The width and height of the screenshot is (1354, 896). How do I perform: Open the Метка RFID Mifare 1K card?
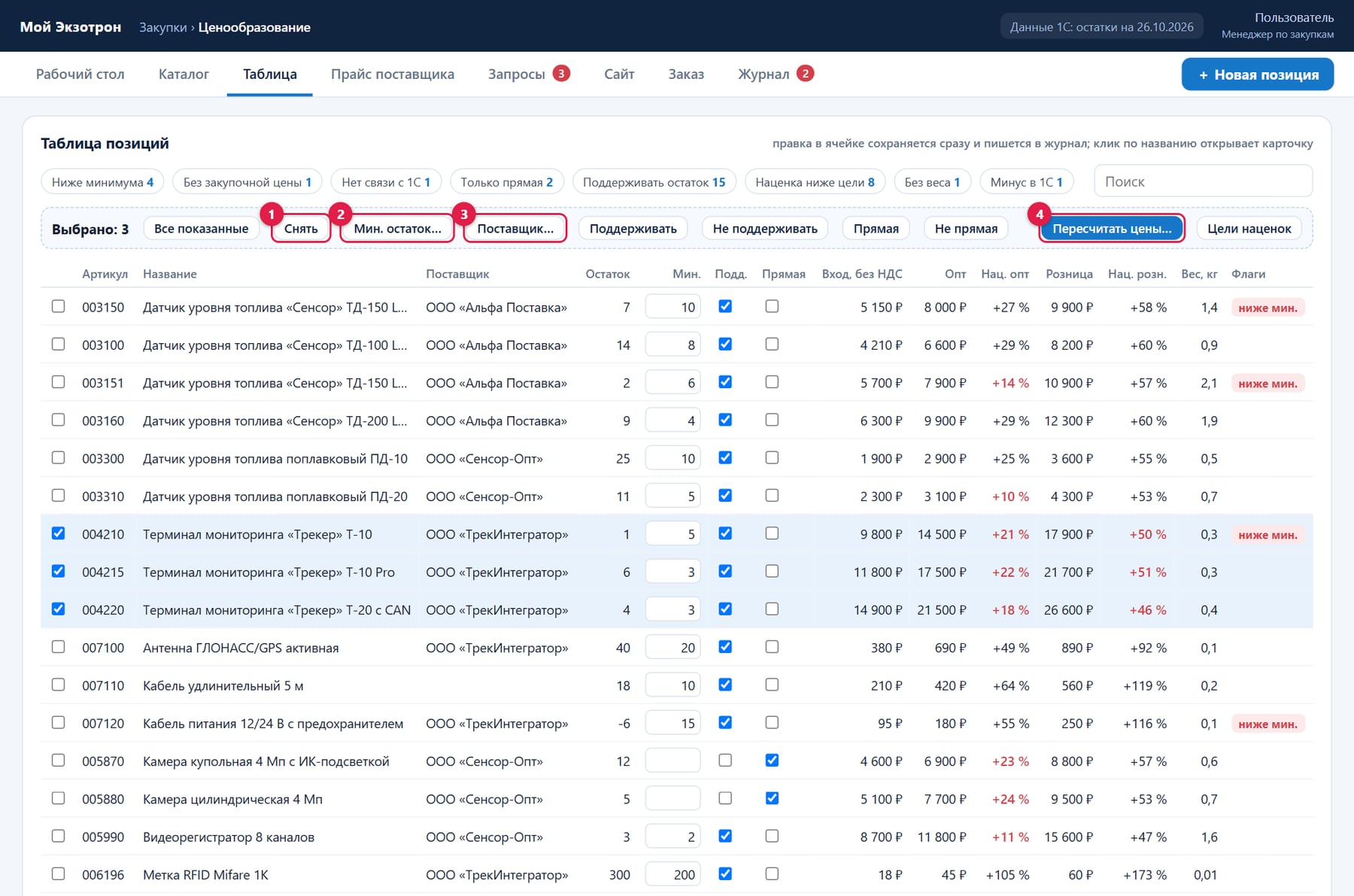click(x=205, y=875)
